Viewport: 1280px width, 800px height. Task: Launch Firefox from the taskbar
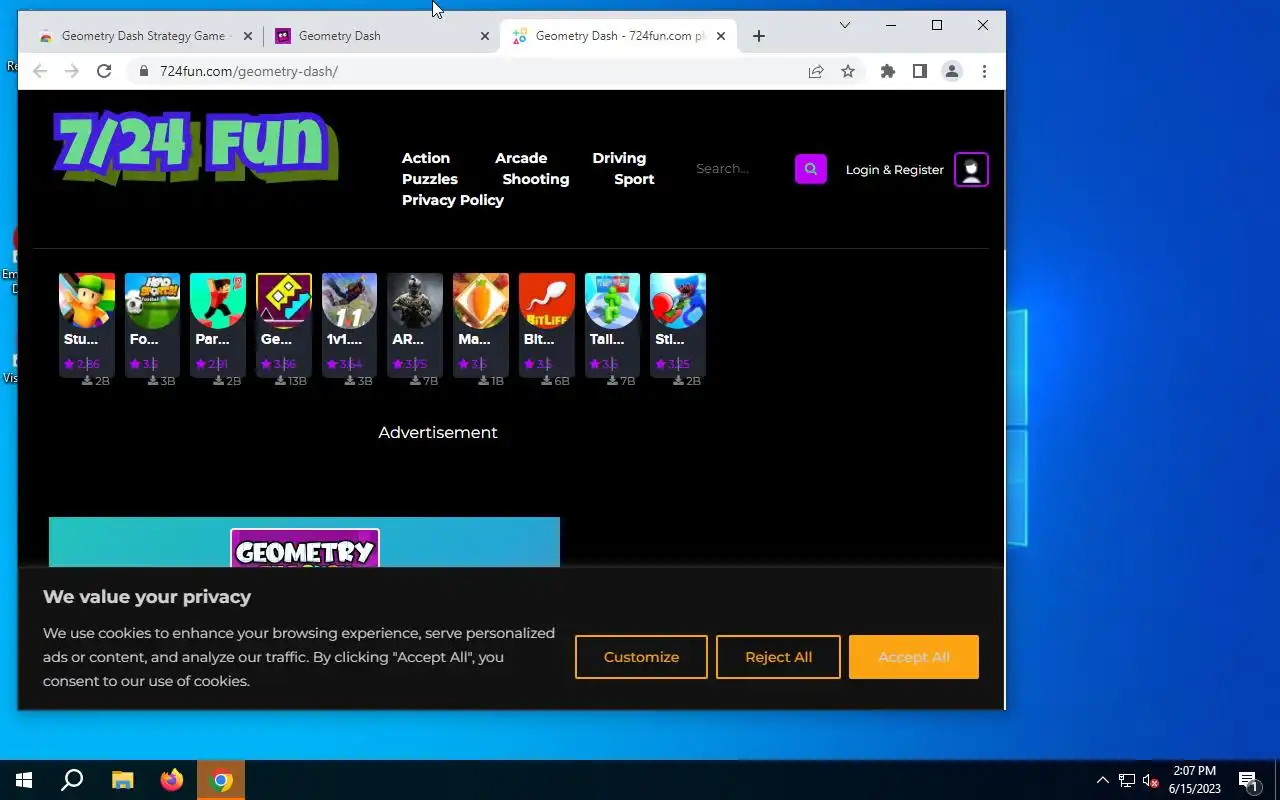pyautogui.click(x=172, y=780)
